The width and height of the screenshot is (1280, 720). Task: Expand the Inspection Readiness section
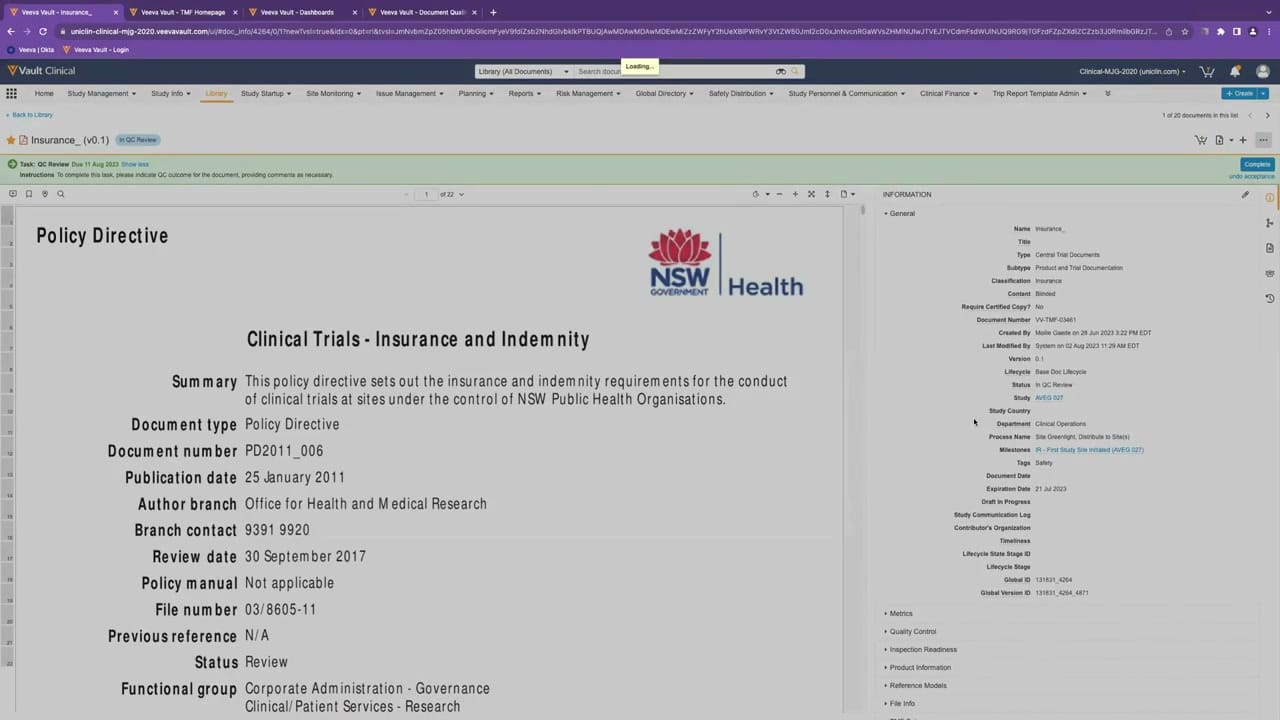tap(920, 649)
